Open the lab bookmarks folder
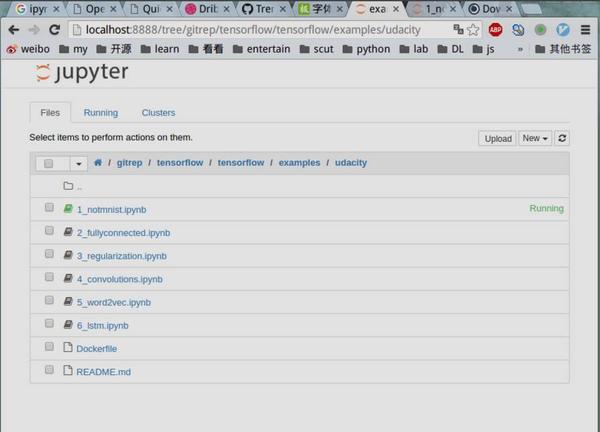The width and height of the screenshot is (600, 432). (x=414, y=49)
